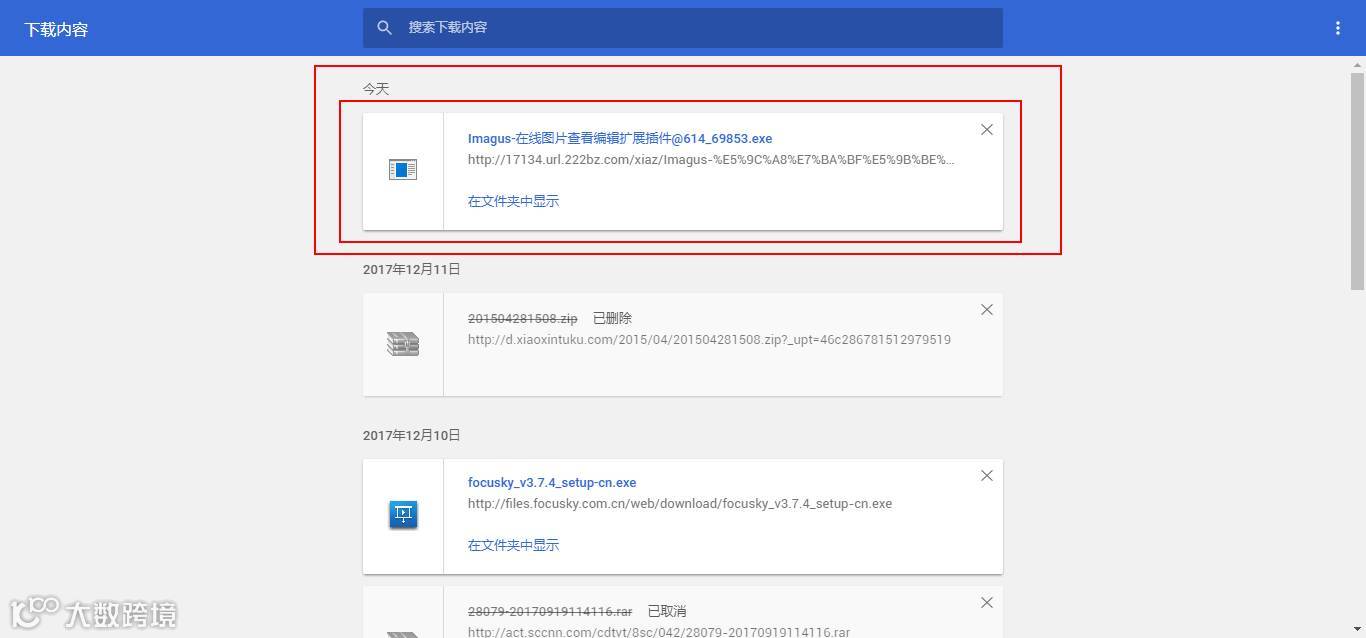Open the three-dot more actions menu

1337,28
